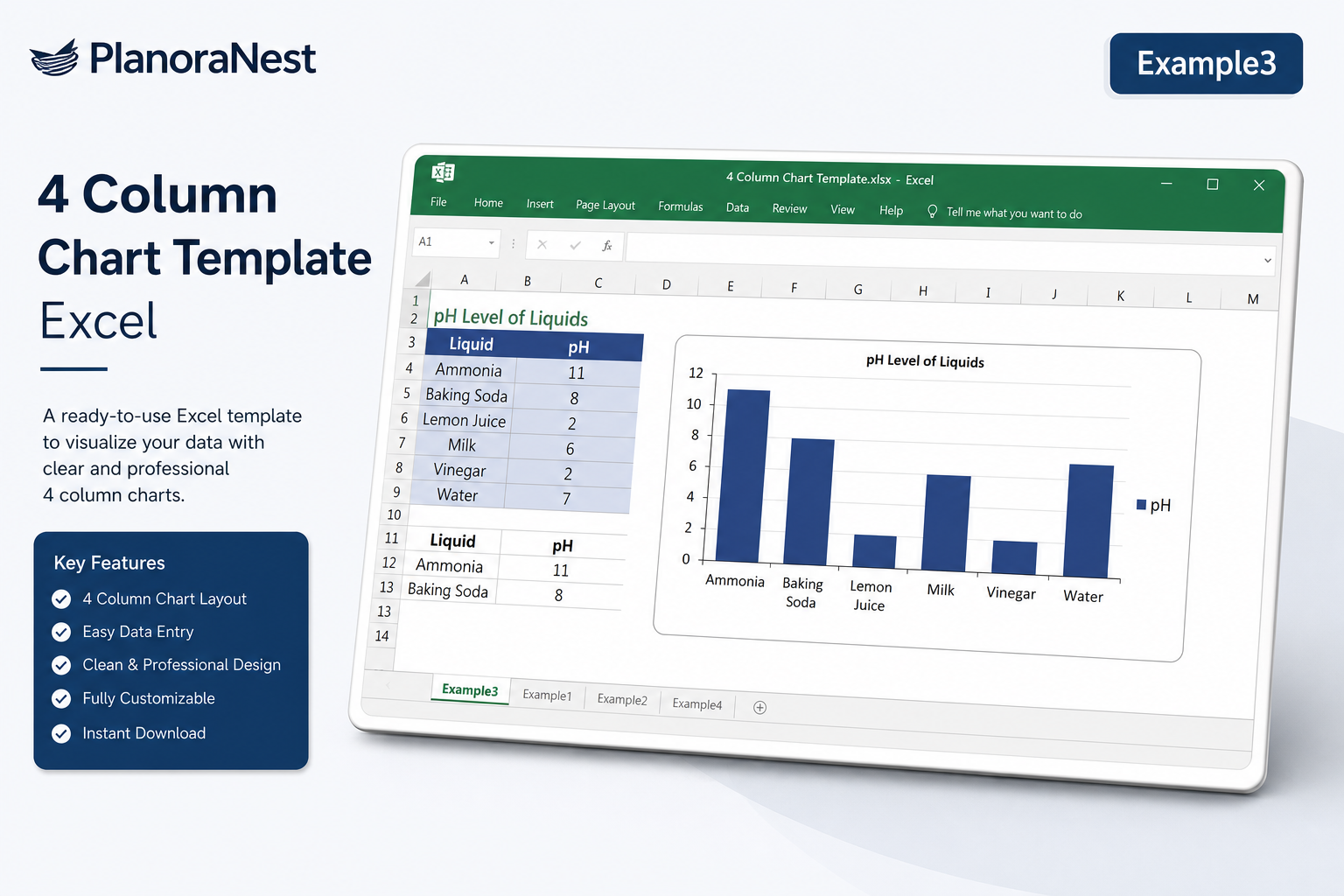
Task: Select the green pH Level of Liquids heading cell
Action: 510,317
